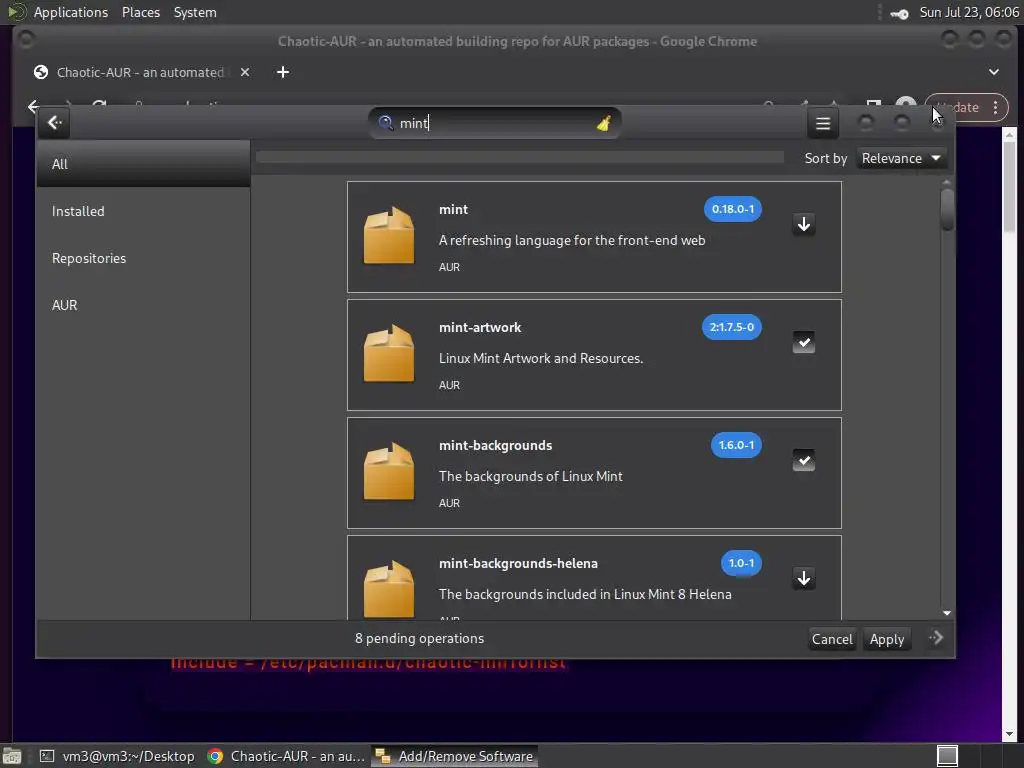Viewport: 1024px width, 768px height.
Task: Select the All category
Action: (143, 164)
